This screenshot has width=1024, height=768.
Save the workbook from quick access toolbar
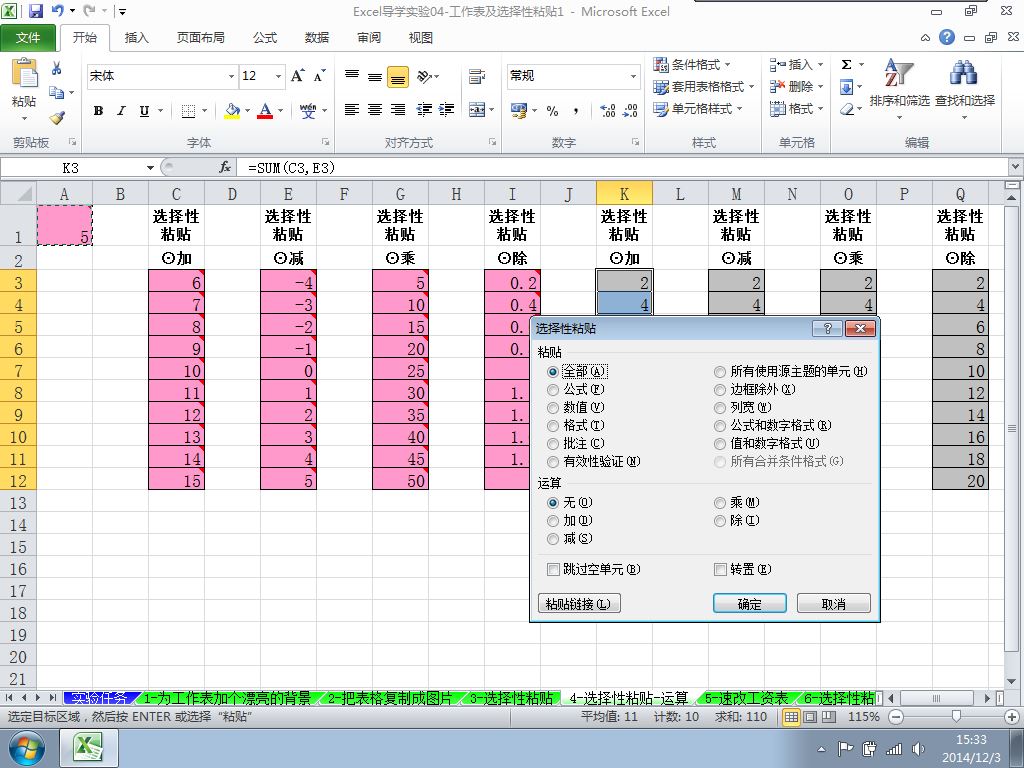click(x=36, y=11)
